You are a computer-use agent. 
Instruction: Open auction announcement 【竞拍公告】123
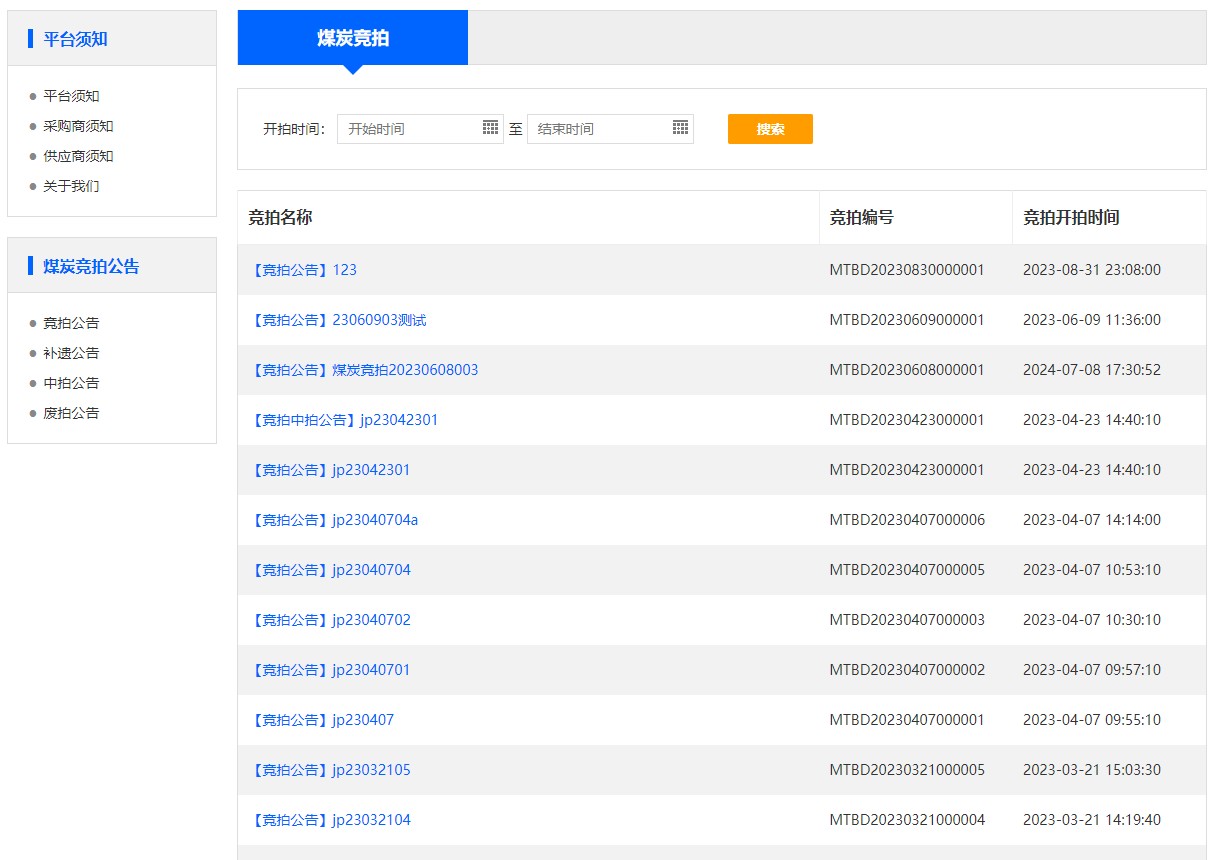click(302, 269)
